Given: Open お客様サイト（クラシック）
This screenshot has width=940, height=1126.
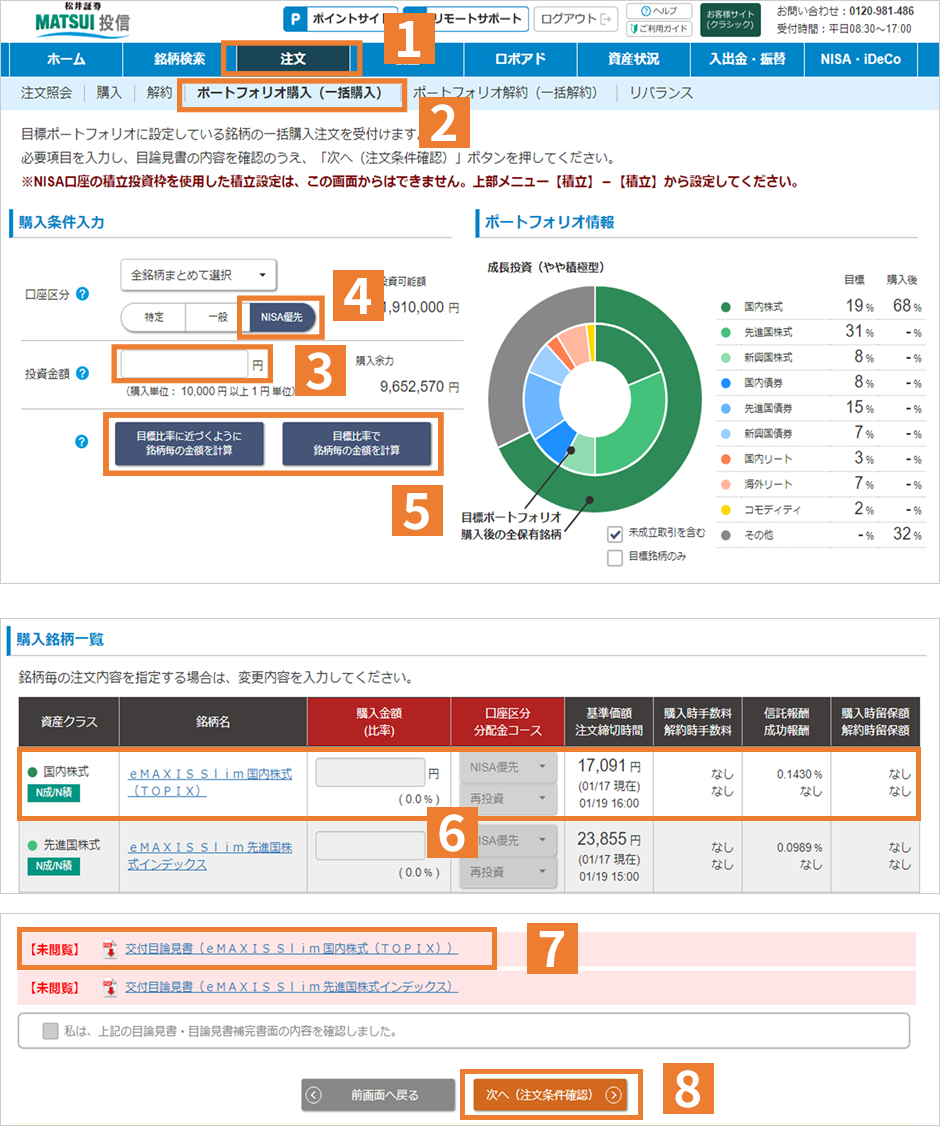Looking at the screenshot, I should pos(730,19).
